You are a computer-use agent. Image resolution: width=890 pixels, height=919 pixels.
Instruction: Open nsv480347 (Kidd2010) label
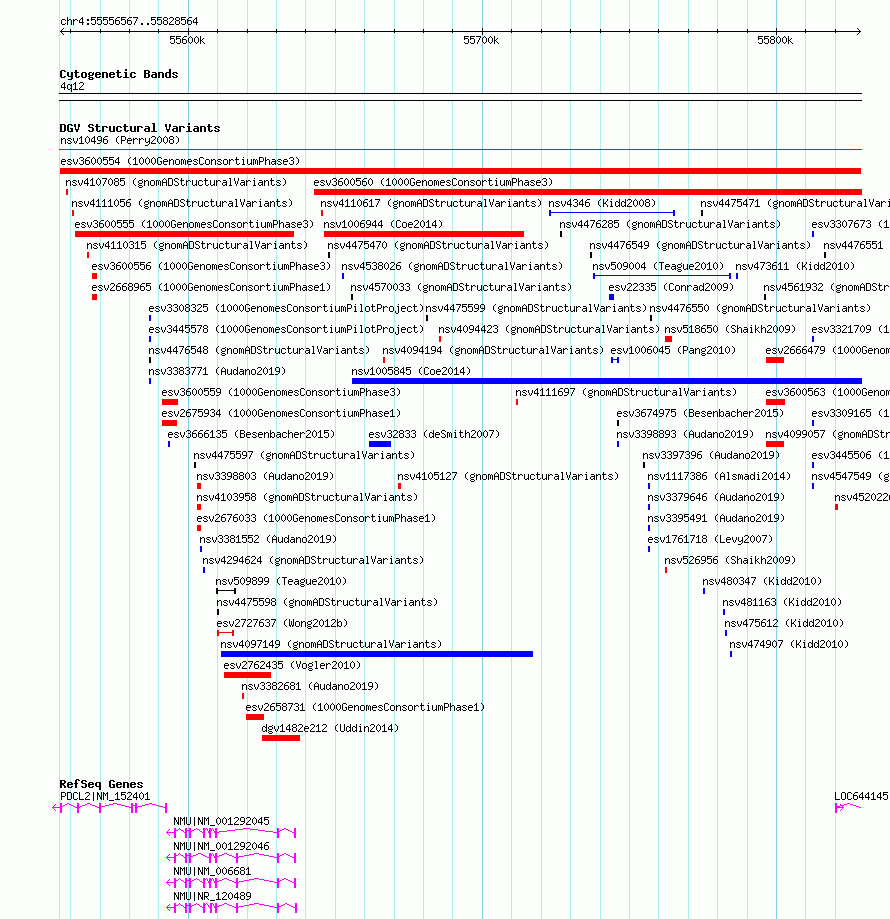(x=762, y=581)
